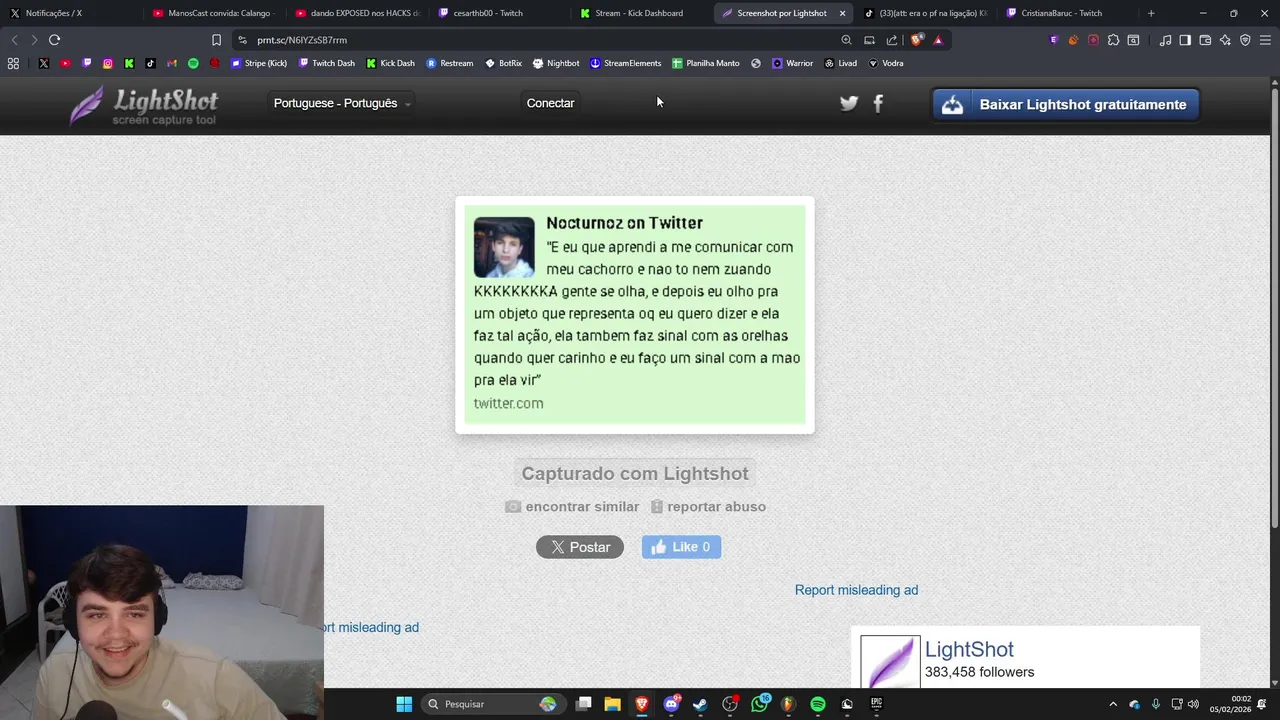Image resolution: width=1280 pixels, height=720 pixels.
Task: Open the TikTok bookmark icon
Action: [x=150, y=63]
